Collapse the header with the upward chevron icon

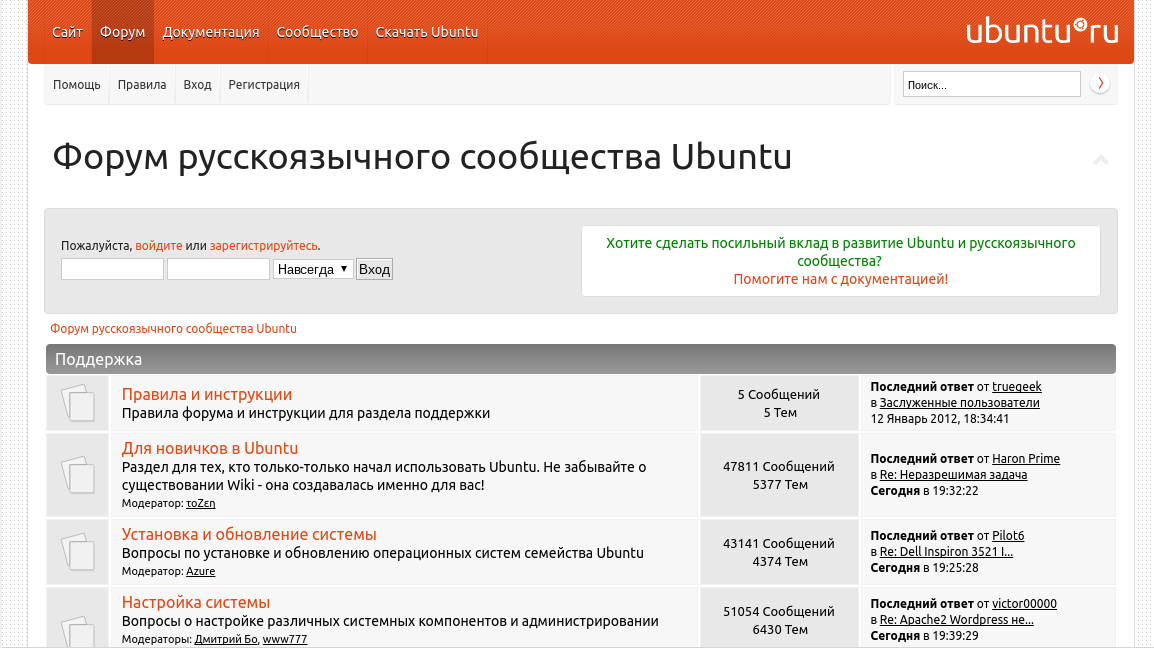[x=1100, y=160]
